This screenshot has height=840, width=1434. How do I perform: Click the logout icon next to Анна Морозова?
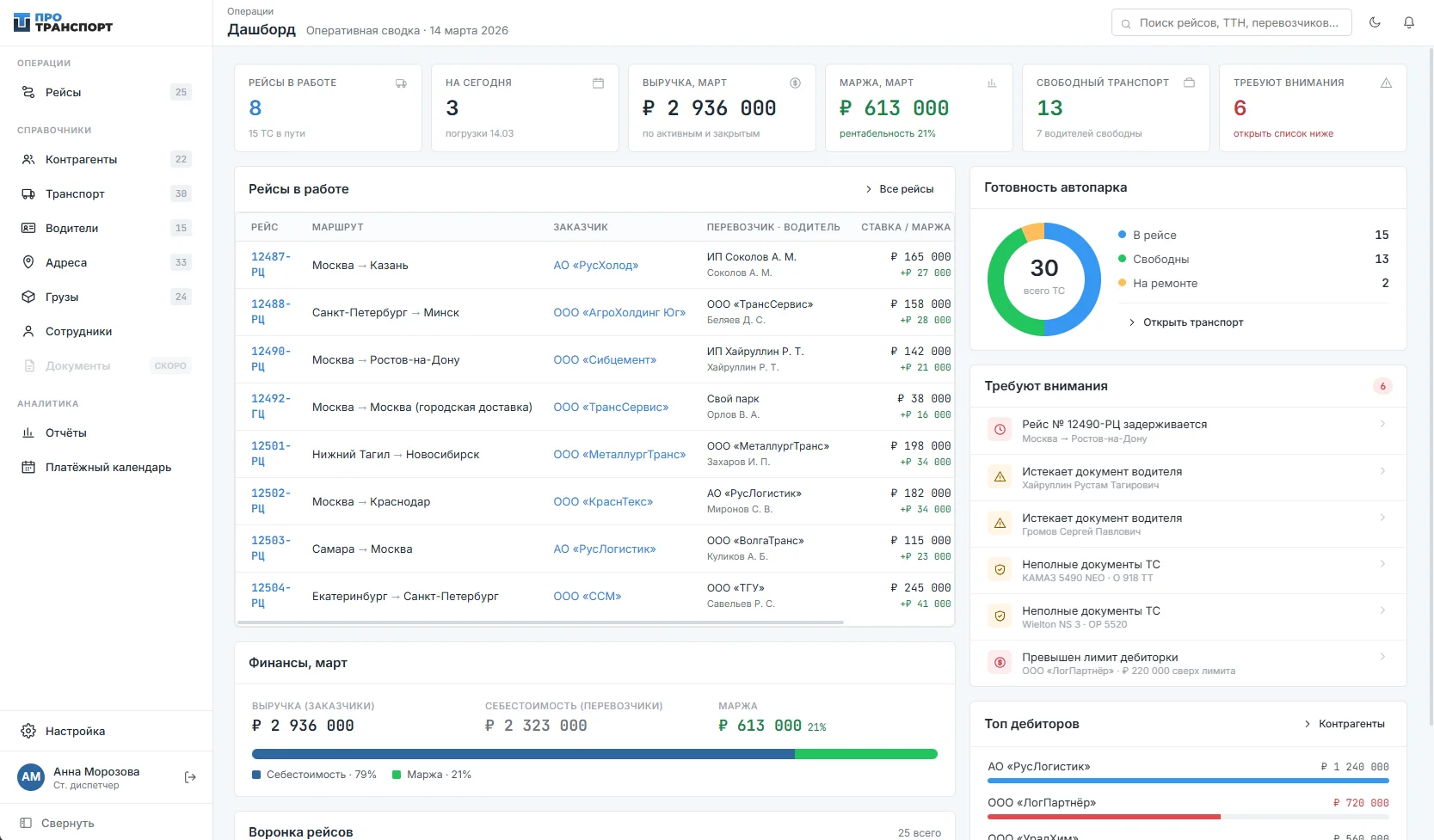point(190,777)
